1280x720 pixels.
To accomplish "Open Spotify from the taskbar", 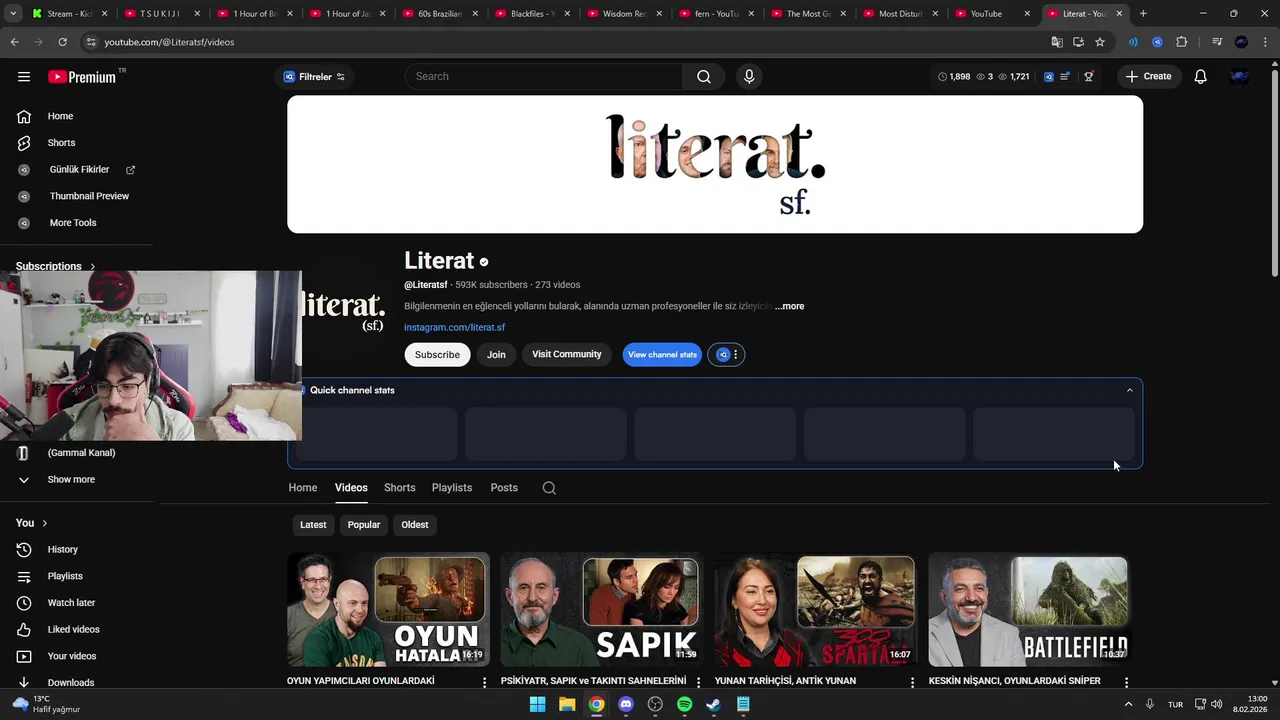I will coord(684,704).
